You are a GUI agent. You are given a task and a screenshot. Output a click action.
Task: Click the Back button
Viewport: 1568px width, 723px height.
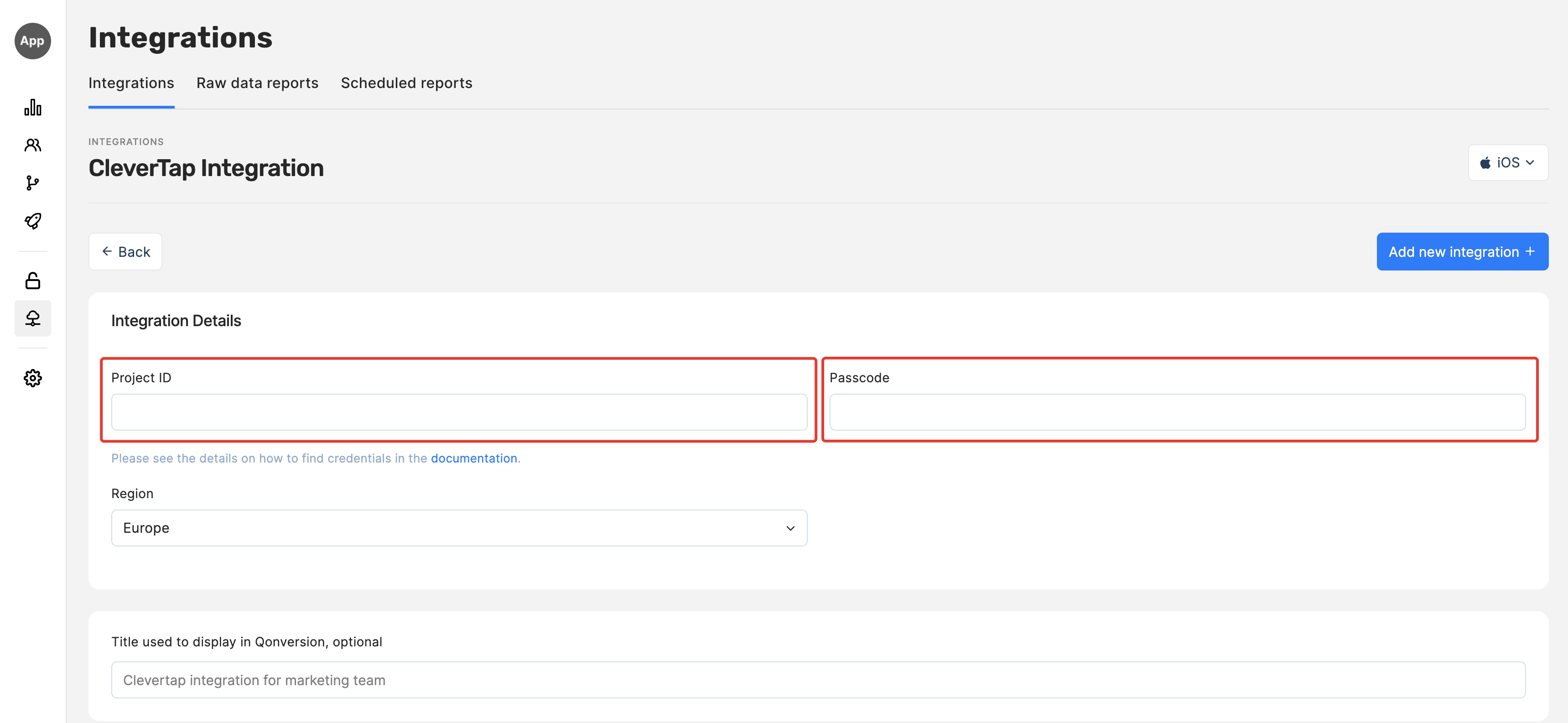pos(125,252)
